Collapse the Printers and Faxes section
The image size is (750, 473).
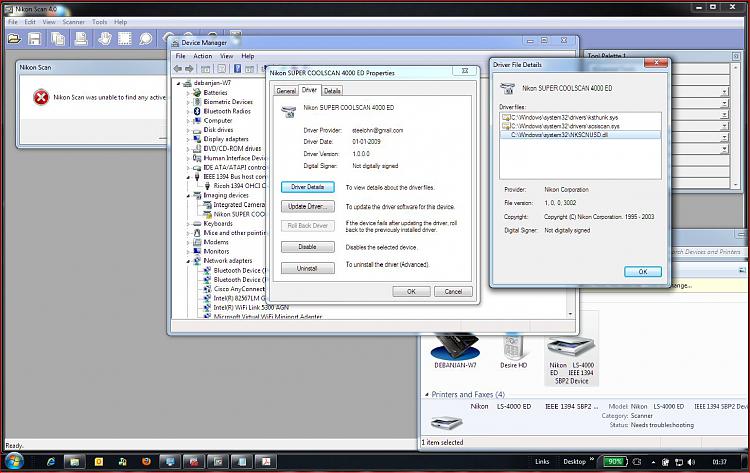(x=427, y=395)
